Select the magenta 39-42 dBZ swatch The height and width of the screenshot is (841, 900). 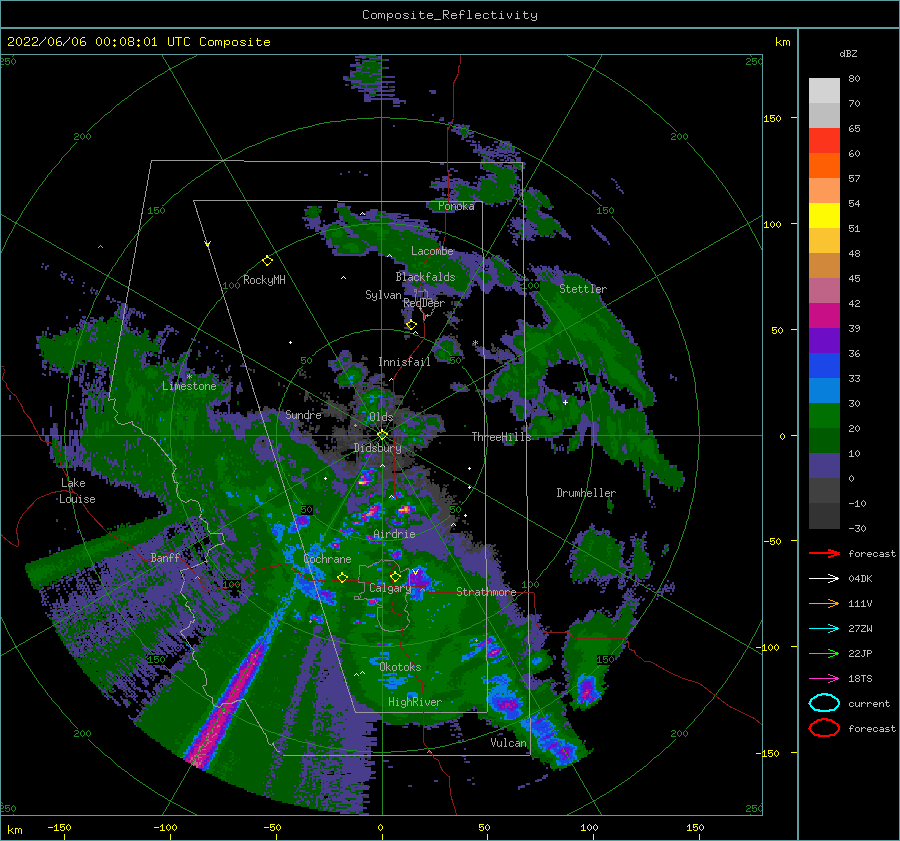pos(824,315)
